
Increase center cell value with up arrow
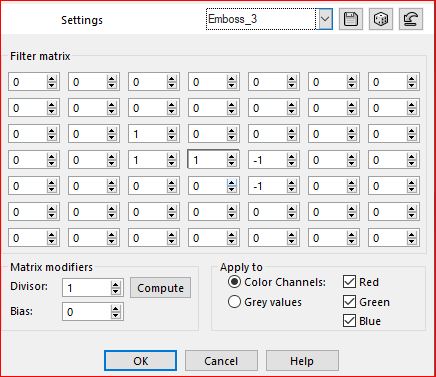tap(231, 156)
